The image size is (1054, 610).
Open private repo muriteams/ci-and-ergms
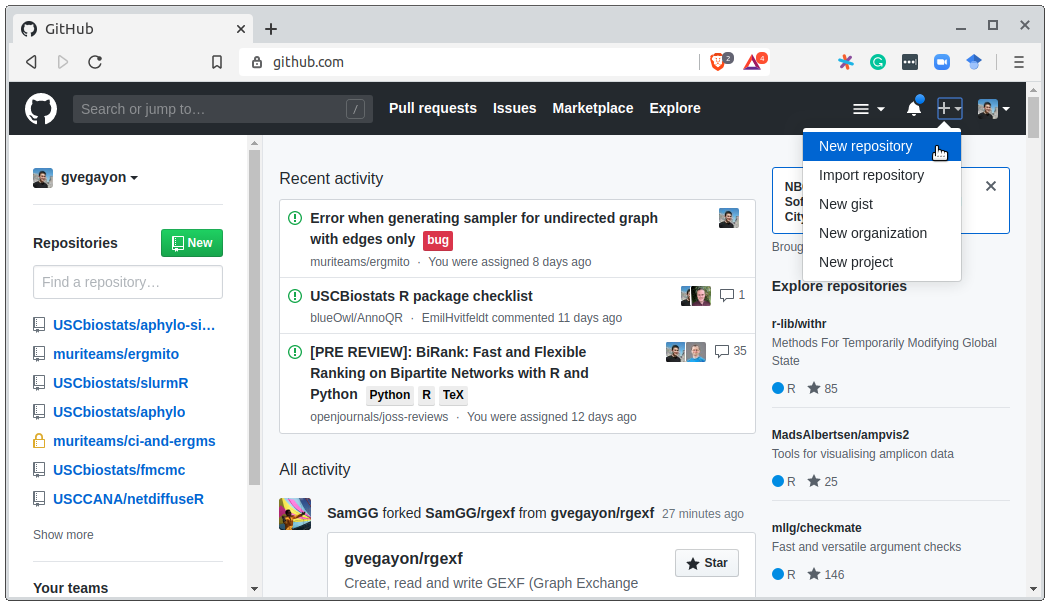tap(134, 441)
